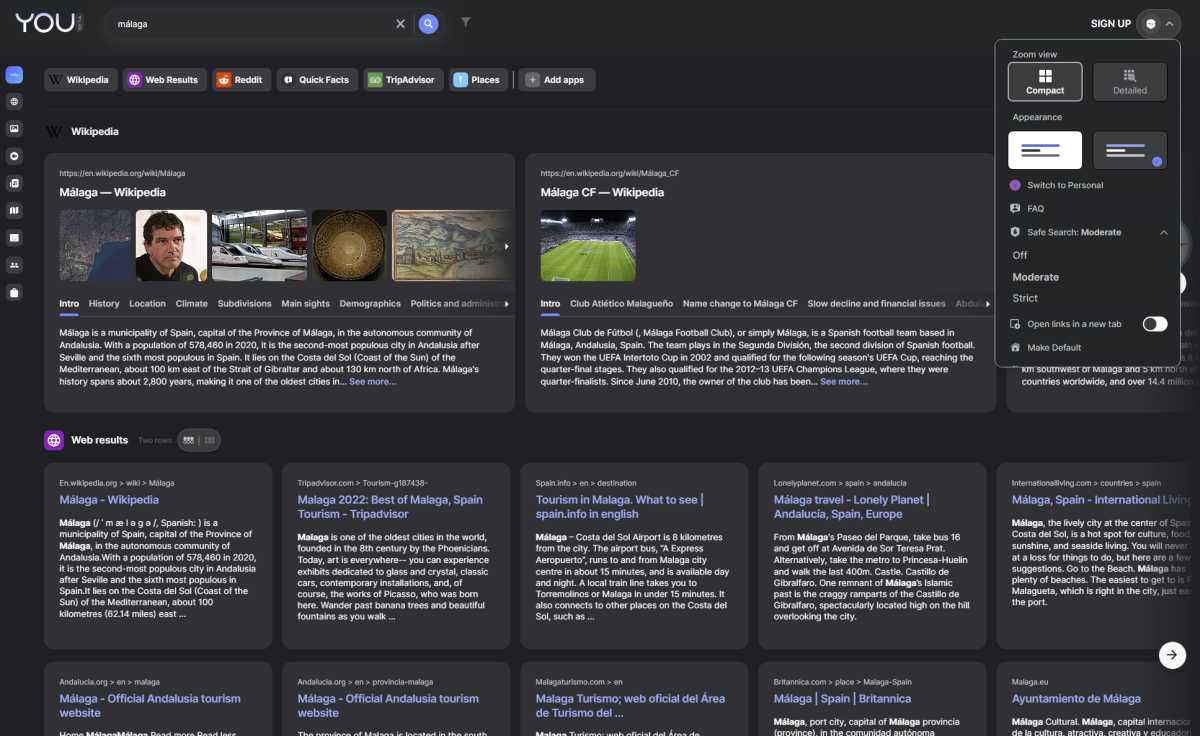Open the Location tab of Málaga article

click(x=147, y=304)
